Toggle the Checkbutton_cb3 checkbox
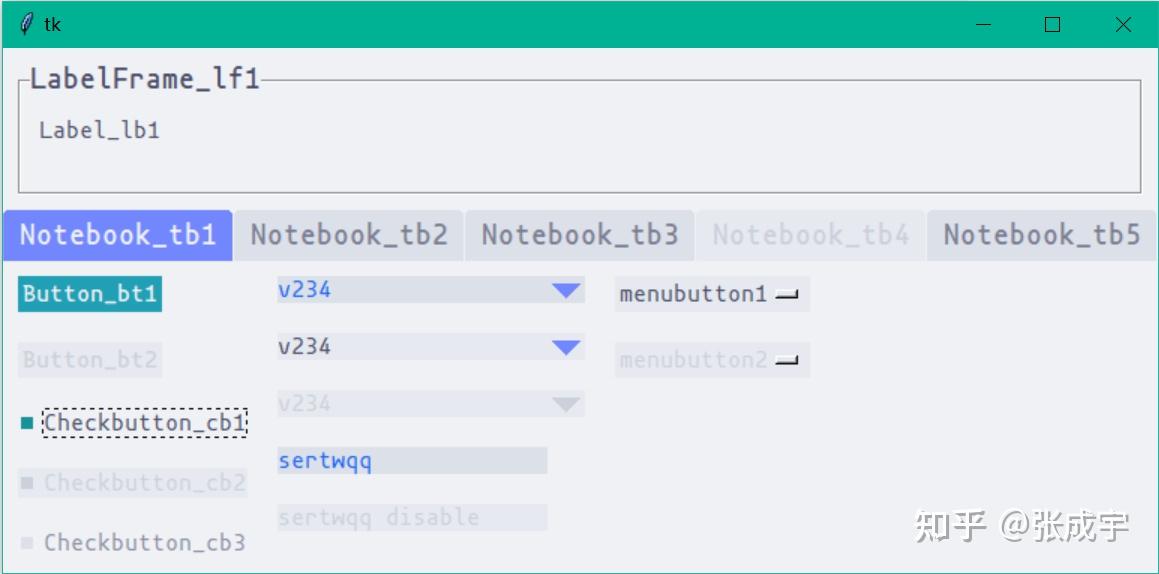This screenshot has width=1159, height=574. tap(27, 543)
